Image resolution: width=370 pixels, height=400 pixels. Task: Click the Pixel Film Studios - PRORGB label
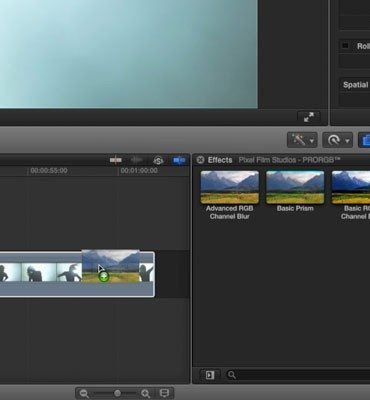(x=289, y=160)
